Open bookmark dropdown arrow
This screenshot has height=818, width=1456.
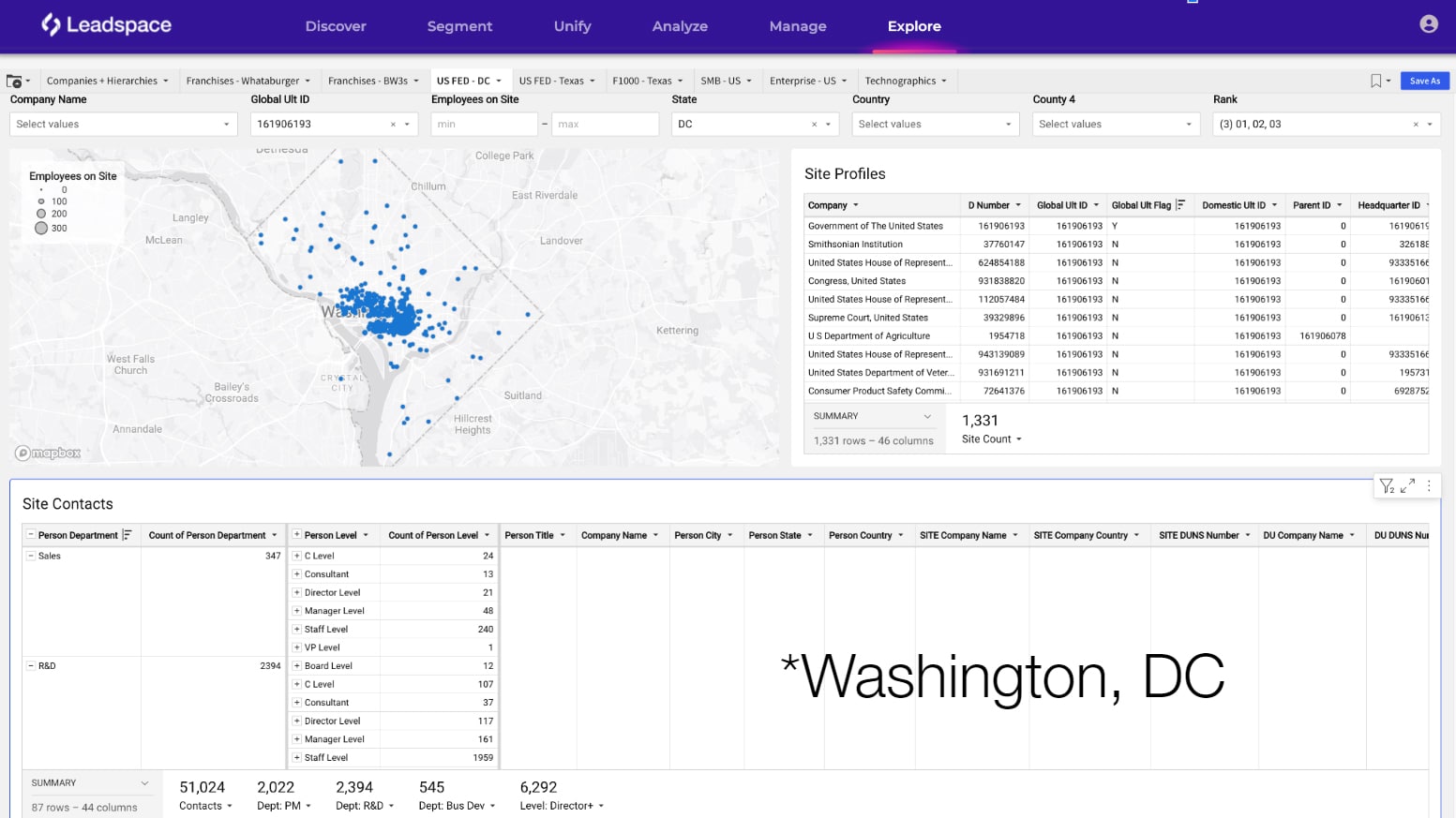click(1388, 82)
